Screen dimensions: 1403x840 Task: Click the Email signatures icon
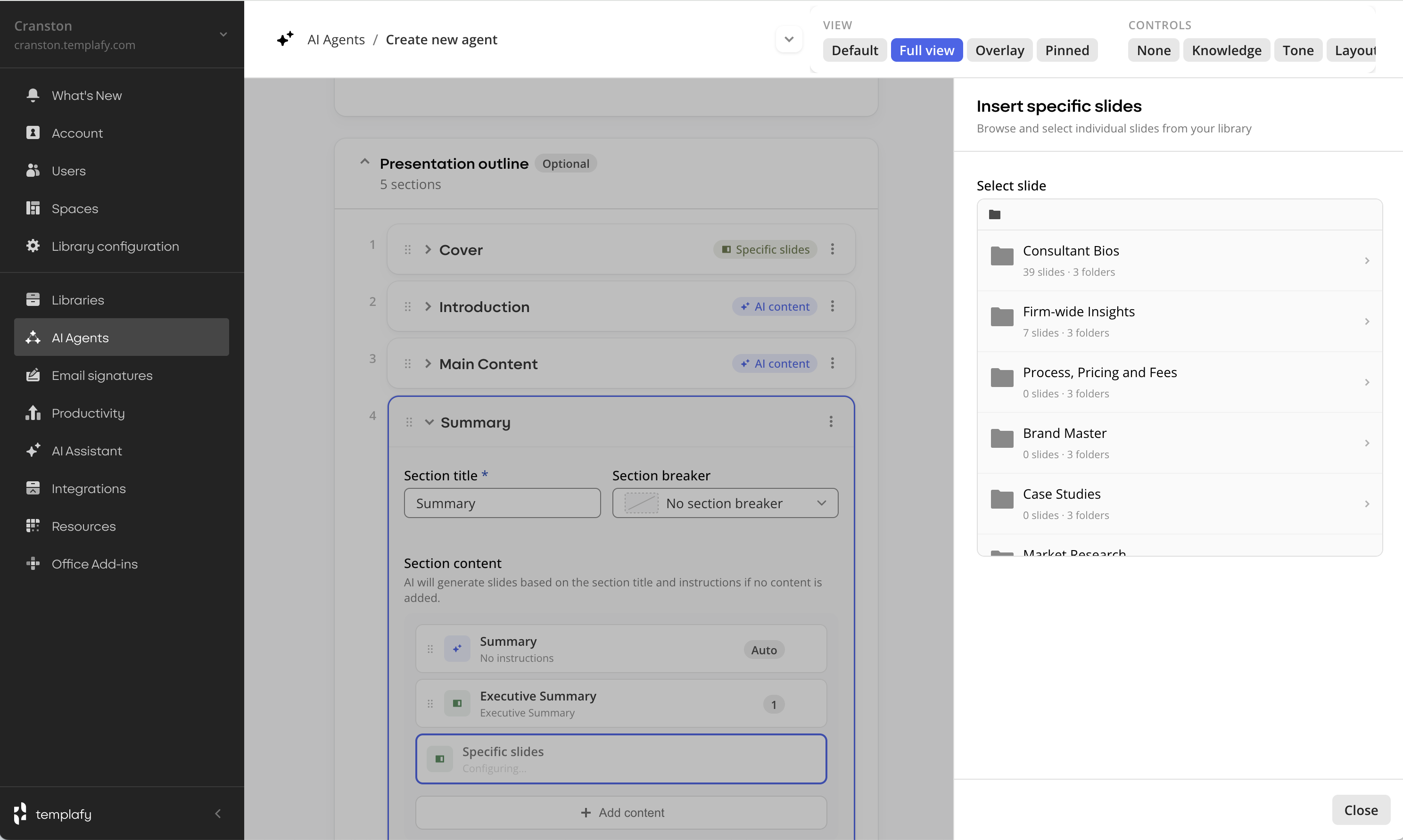tap(33, 375)
